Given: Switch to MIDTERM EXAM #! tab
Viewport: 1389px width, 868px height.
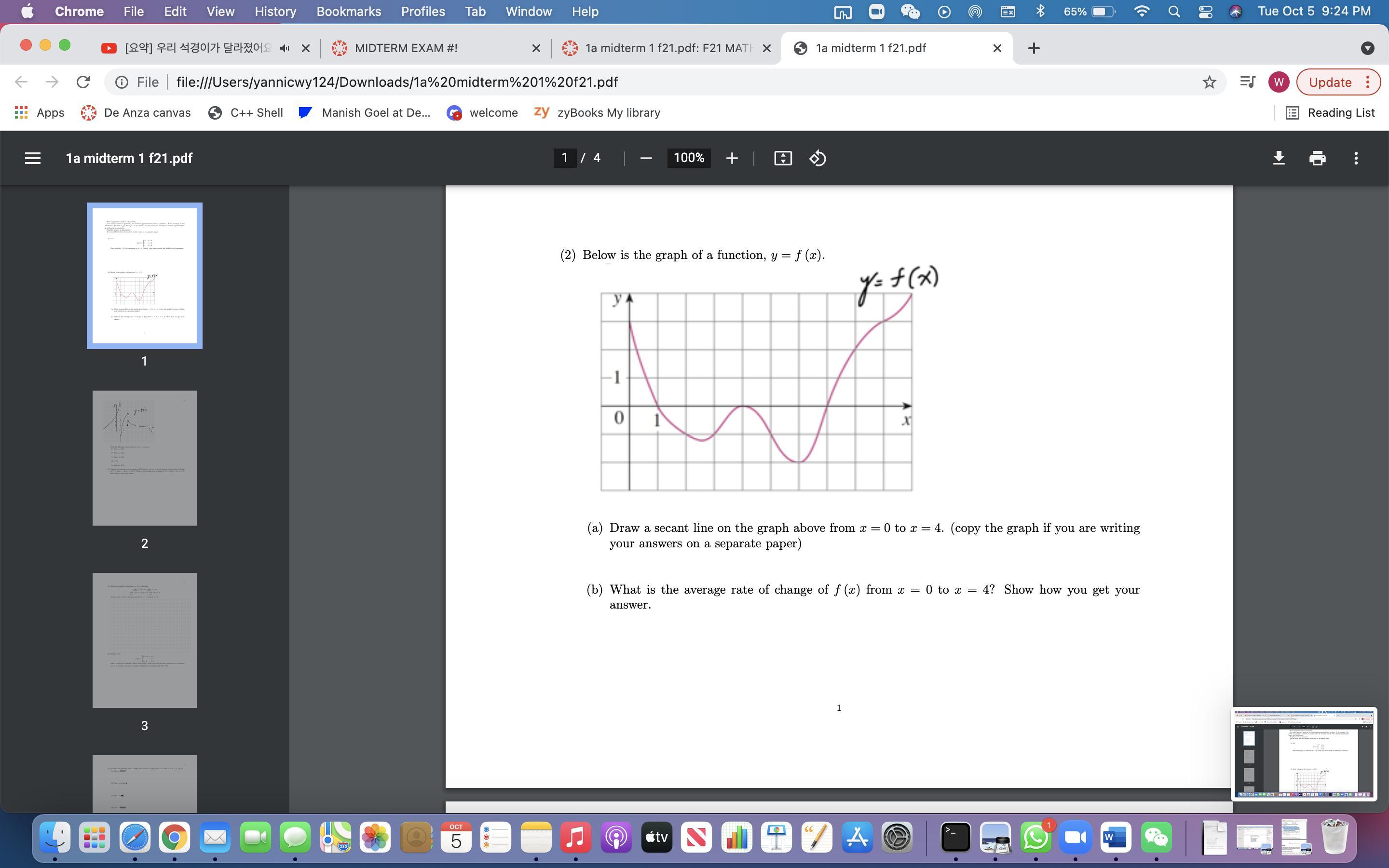Looking at the screenshot, I should coord(406,48).
